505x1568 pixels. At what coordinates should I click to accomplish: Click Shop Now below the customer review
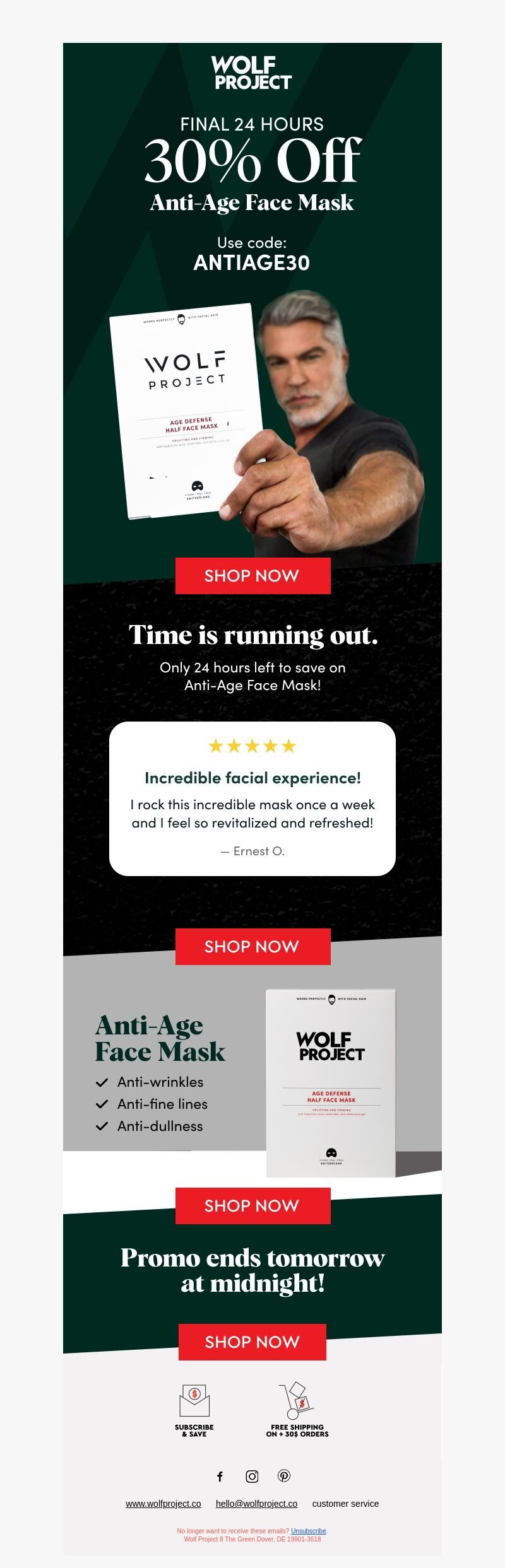(252, 947)
